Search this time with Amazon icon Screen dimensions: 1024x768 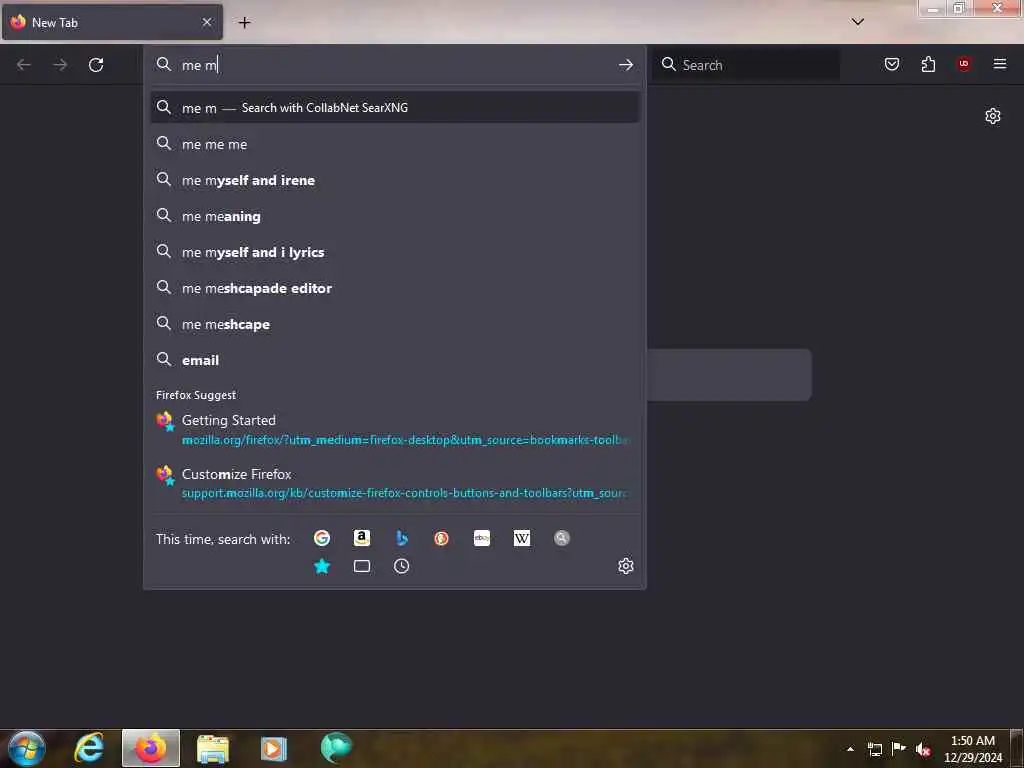362,538
